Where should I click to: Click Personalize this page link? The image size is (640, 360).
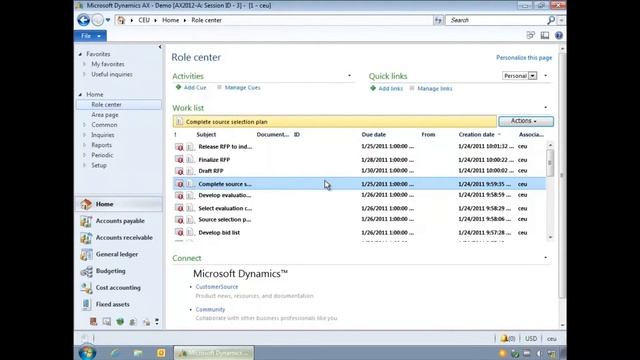524,58
